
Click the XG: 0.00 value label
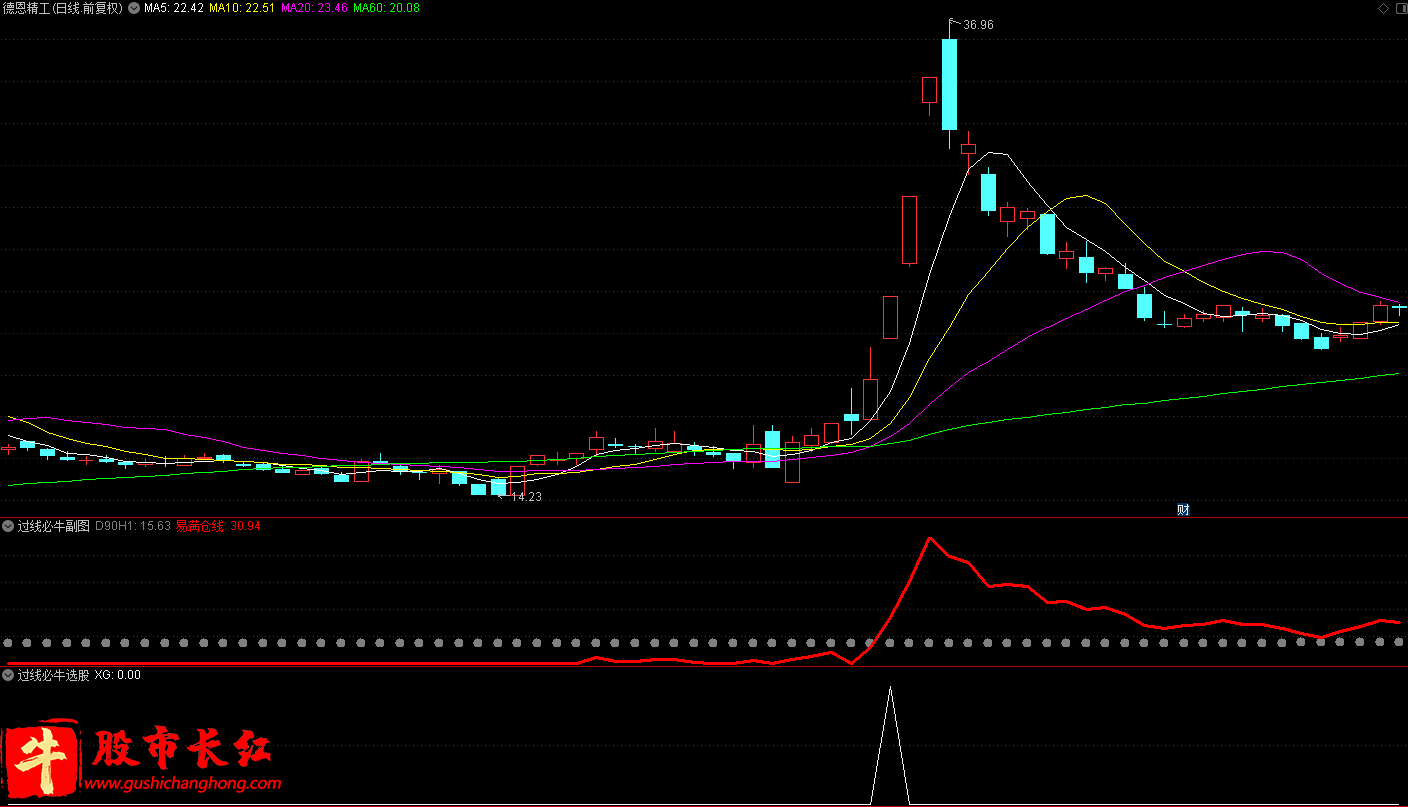pyautogui.click(x=118, y=675)
